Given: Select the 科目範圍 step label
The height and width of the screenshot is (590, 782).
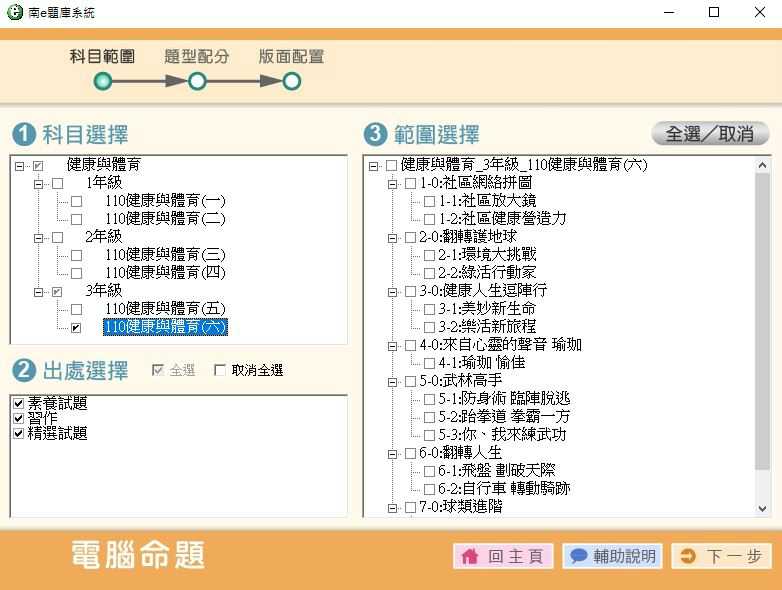Looking at the screenshot, I should [x=102, y=56].
